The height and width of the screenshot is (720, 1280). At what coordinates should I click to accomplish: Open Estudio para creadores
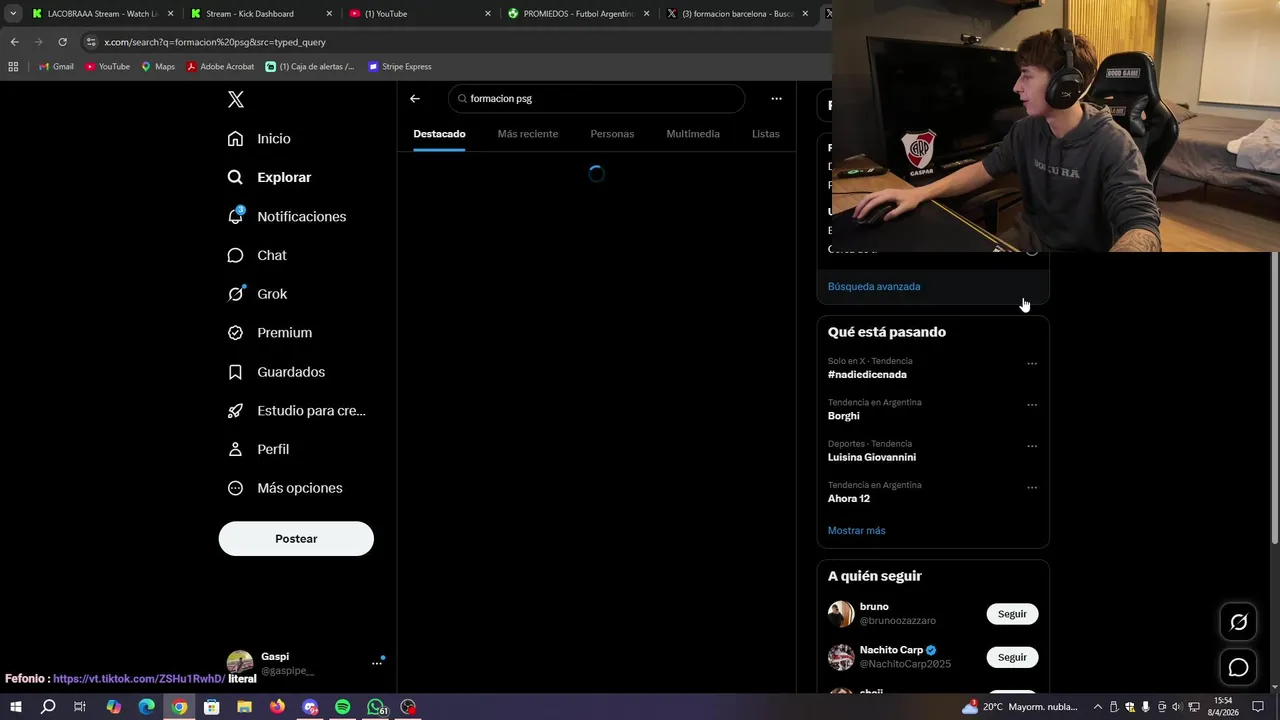pyautogui.click(x=296, y=411)
